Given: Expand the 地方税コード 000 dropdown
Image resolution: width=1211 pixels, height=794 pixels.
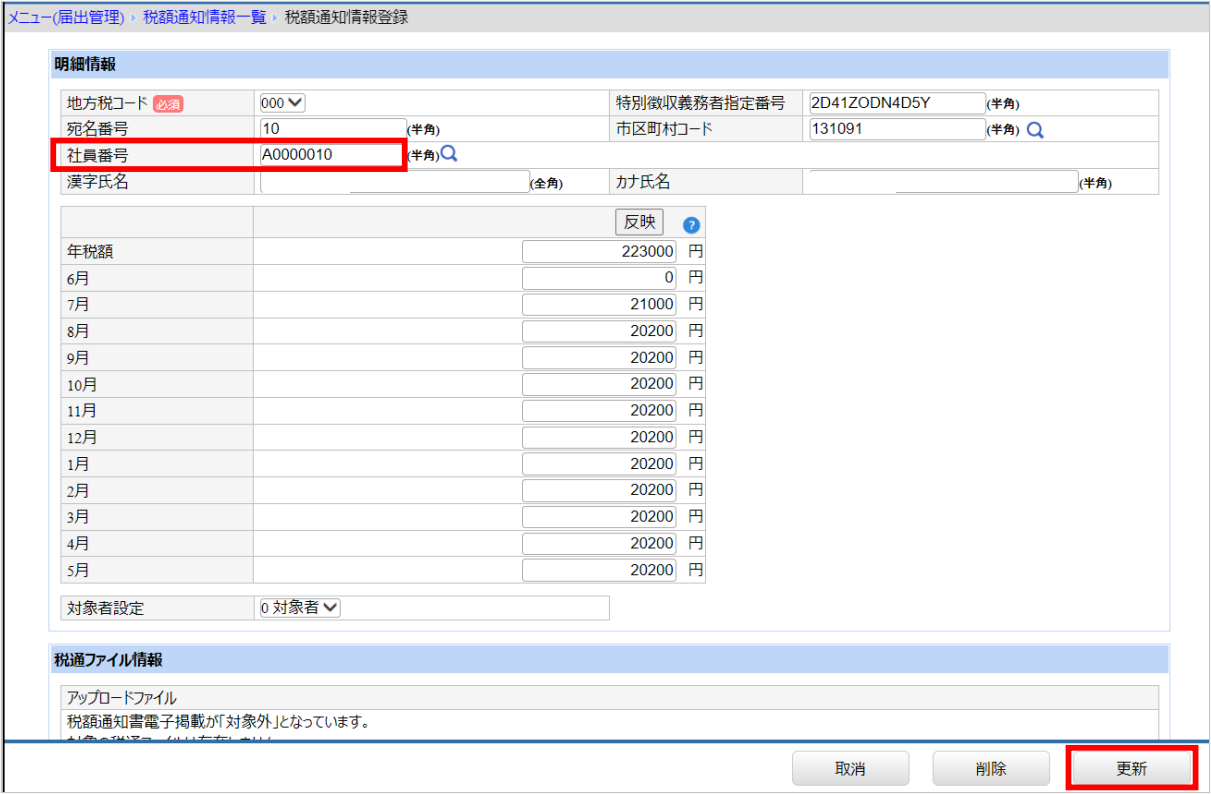Looking at the screenshot, I should [x=282, y=102].
